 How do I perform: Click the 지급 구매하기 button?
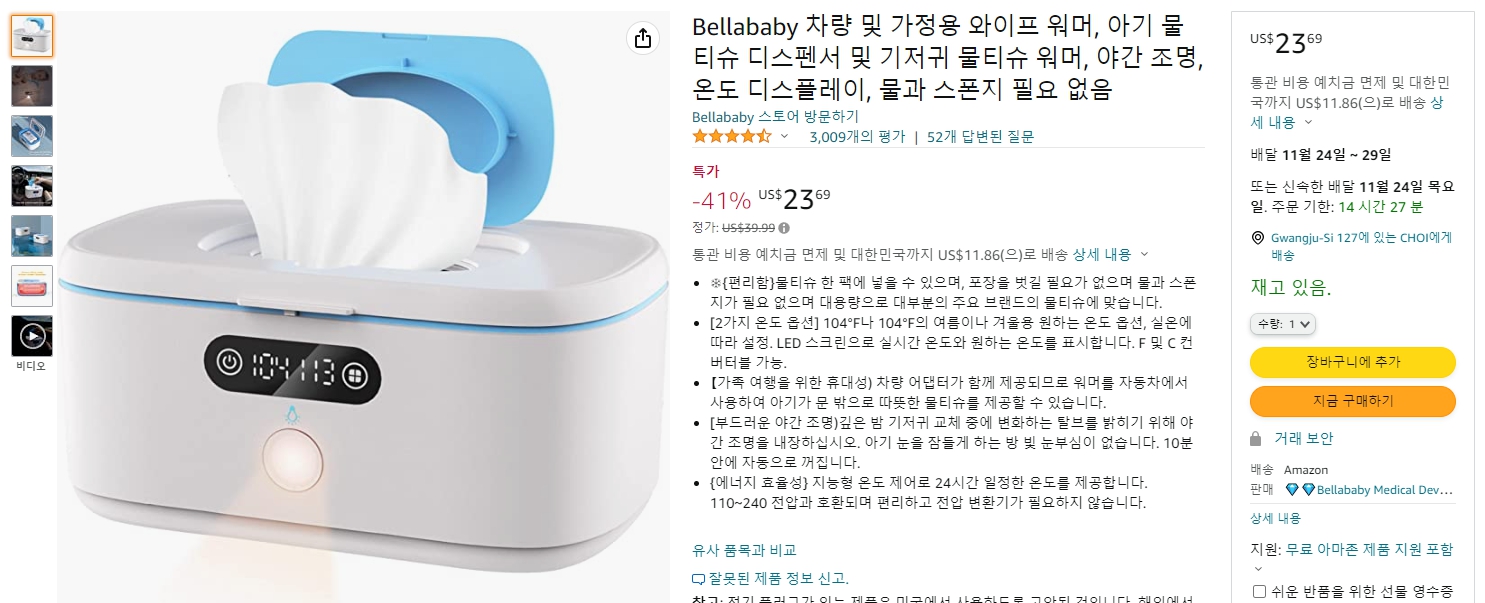(x=1352, y=401)
